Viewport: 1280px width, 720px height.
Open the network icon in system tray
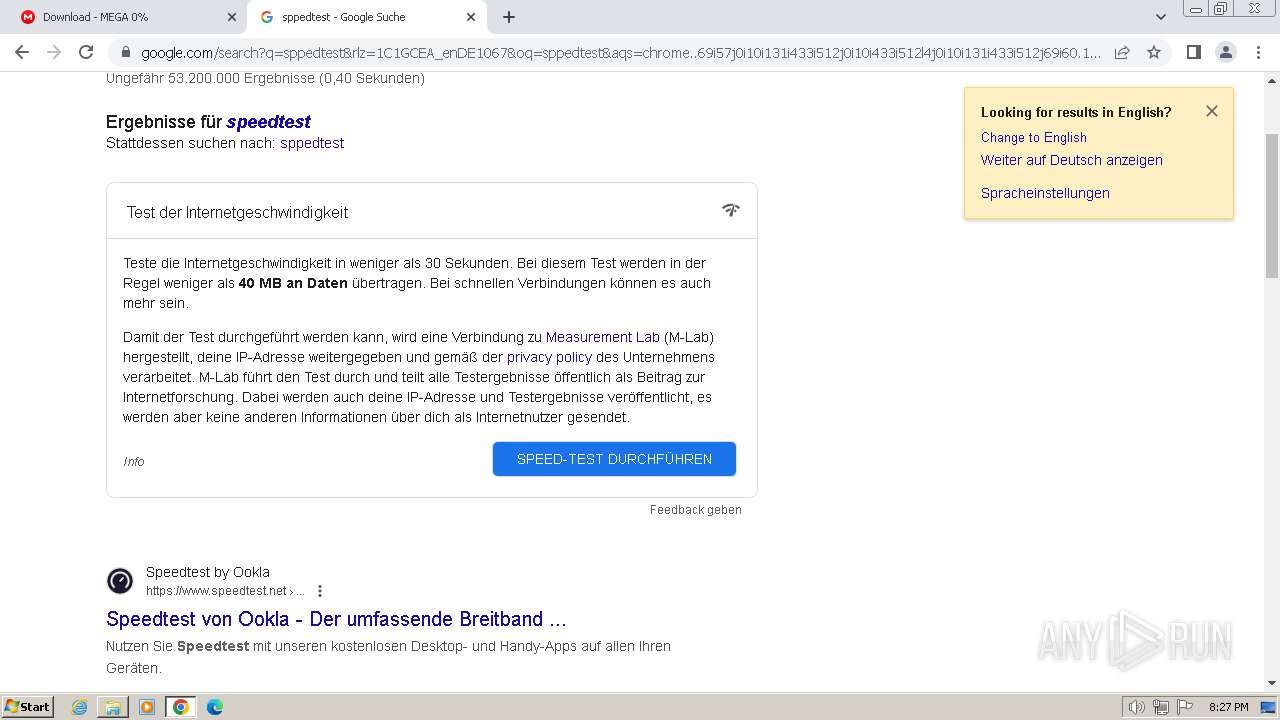point(1161,707)
